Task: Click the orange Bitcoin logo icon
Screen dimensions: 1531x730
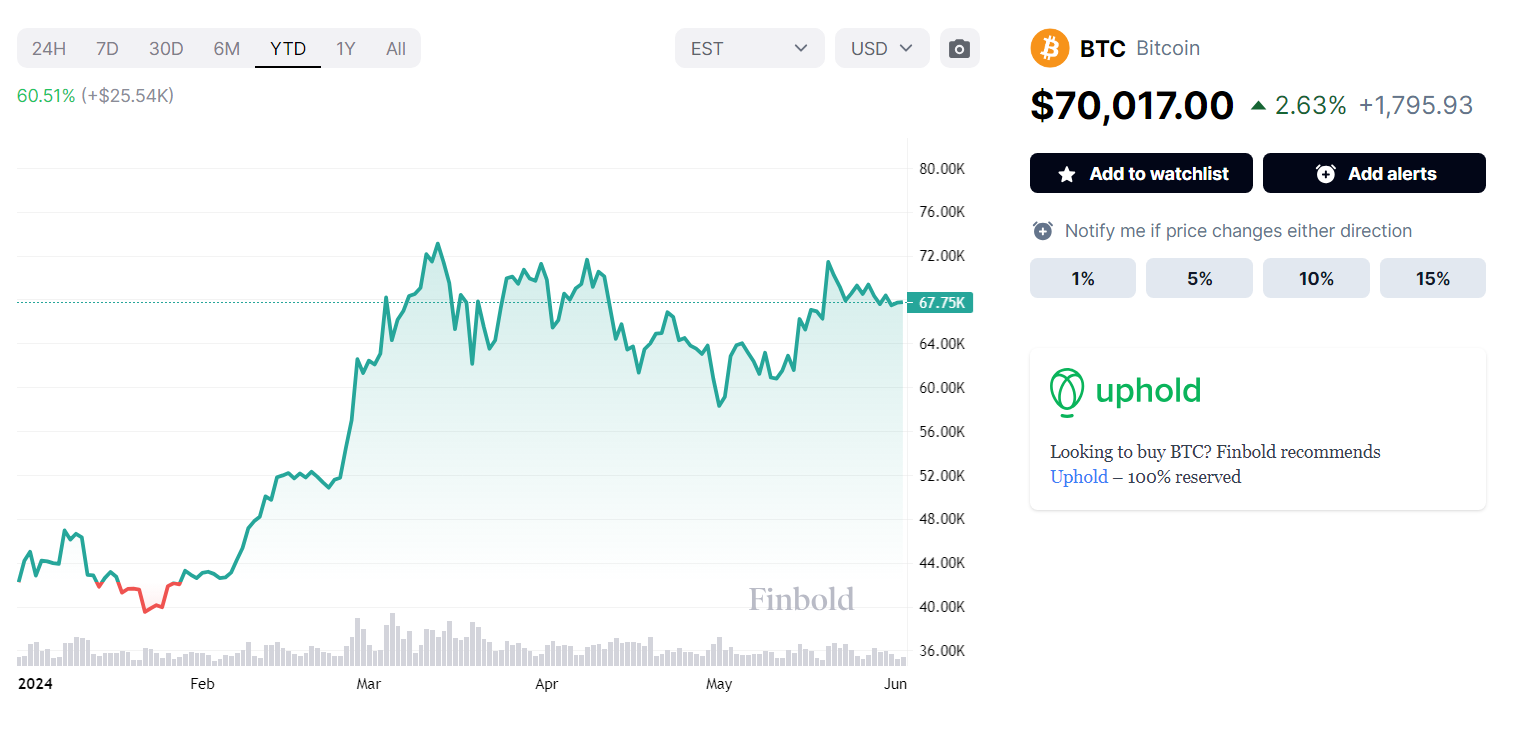Action: pyautogui.click(x=1050, y=48)
